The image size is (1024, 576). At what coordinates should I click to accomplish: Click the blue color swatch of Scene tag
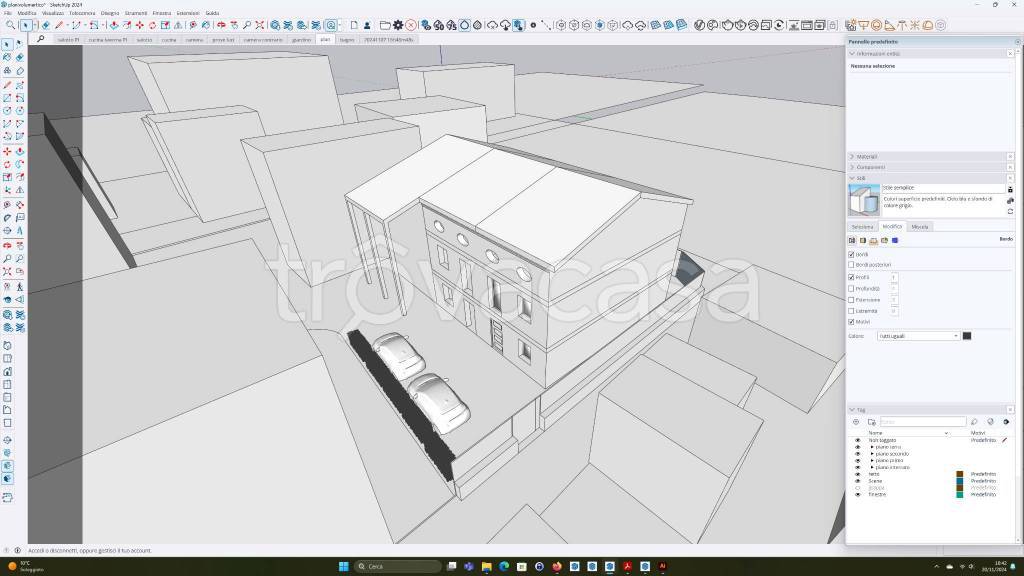(x=960, y=481)
